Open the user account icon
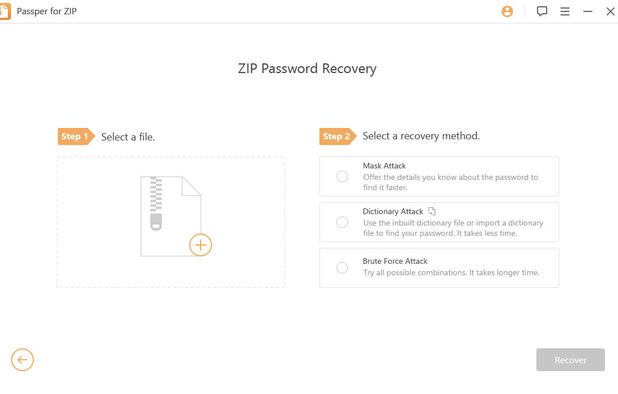 point(507,11)
